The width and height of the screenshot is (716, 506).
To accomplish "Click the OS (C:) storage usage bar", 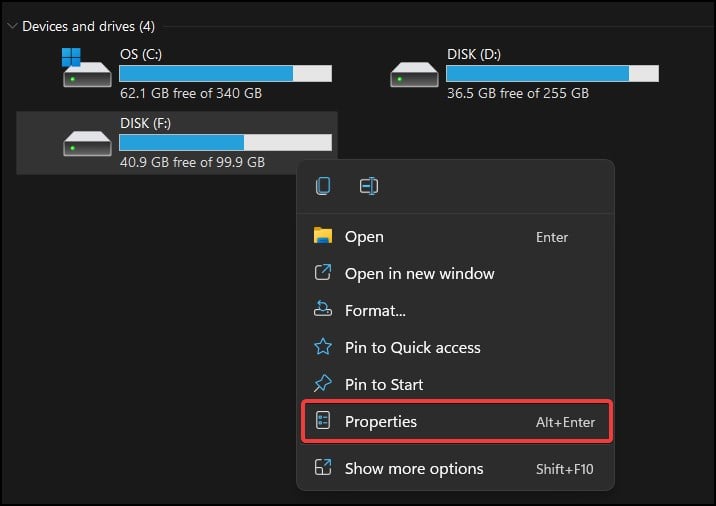I will (226, 74).
